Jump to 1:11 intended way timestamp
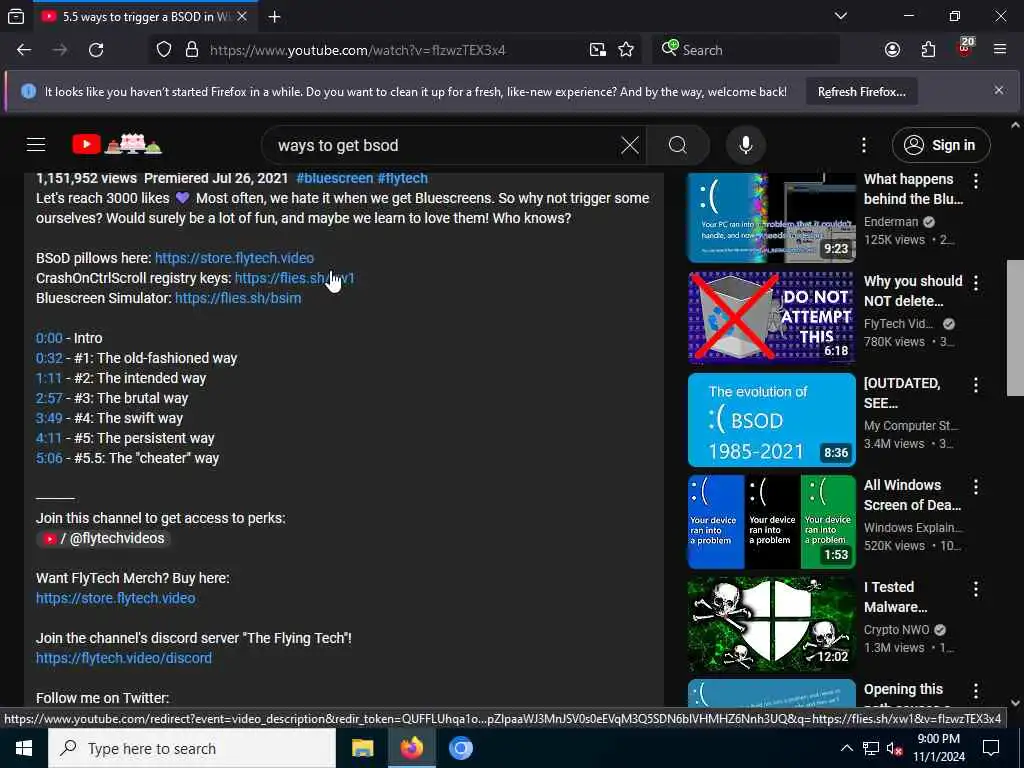 click(48, 378)
